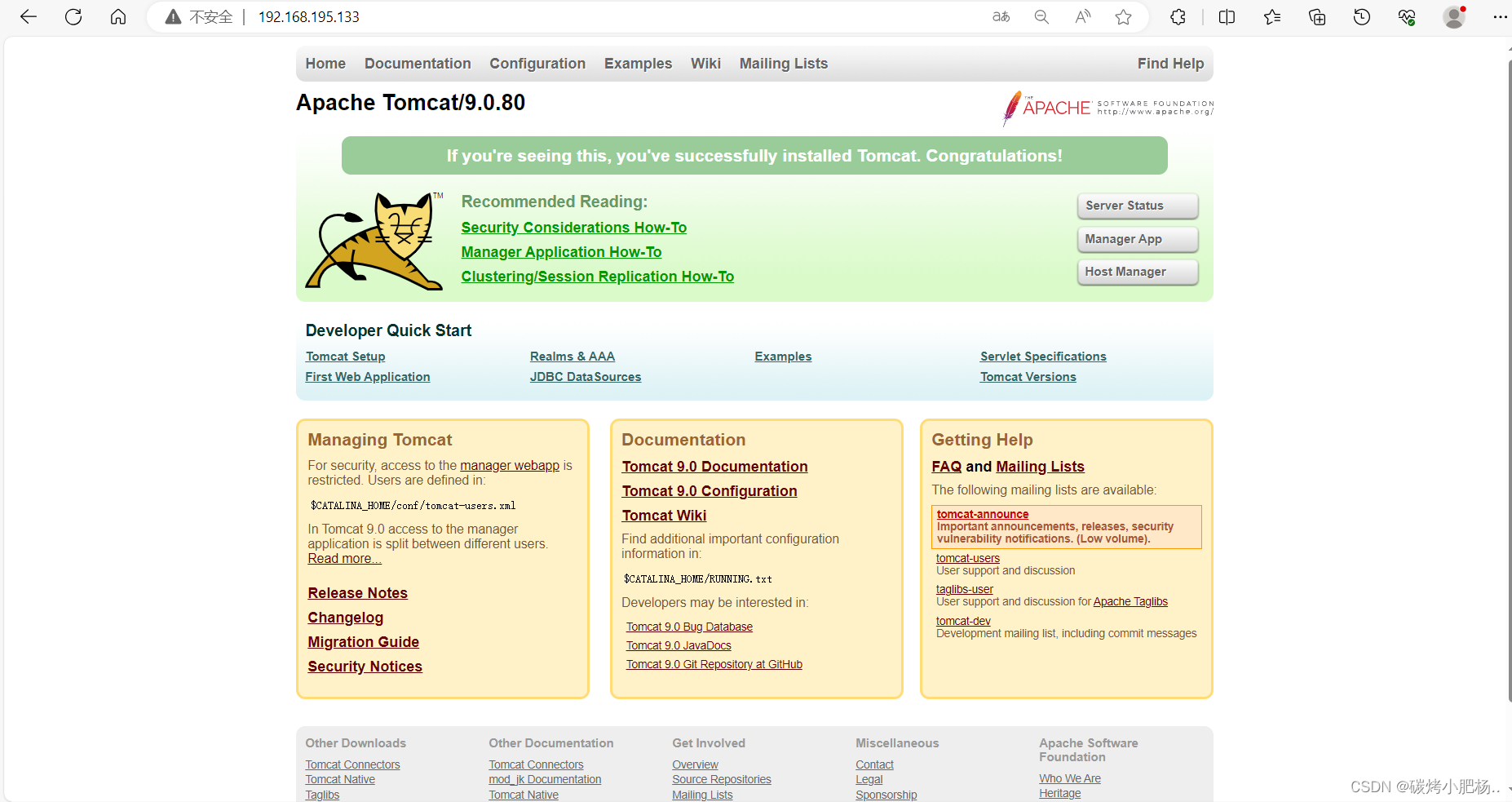Open the JDBC DataSources link
This screenshot has width=1512, height=802.
point(586,377)
